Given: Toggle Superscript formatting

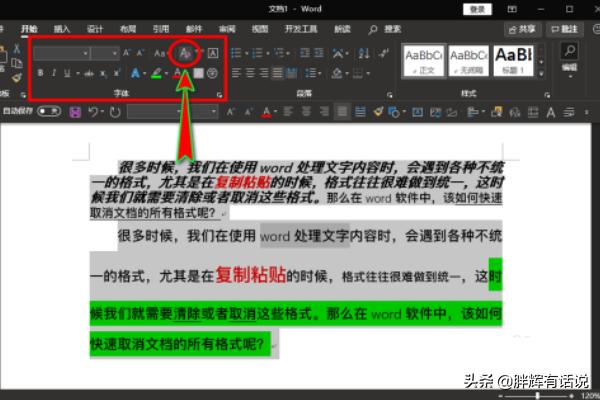Looking at the screenshot, I should tap(117, 73).
